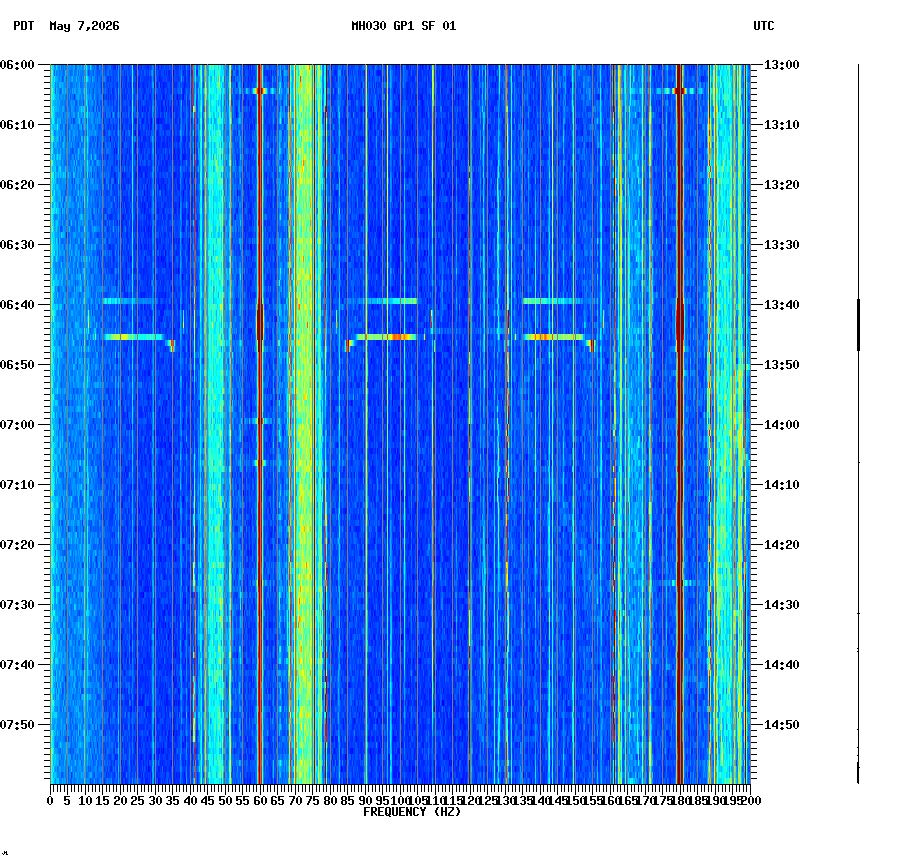Click the 14:10 UTC time label

point(782,485)
